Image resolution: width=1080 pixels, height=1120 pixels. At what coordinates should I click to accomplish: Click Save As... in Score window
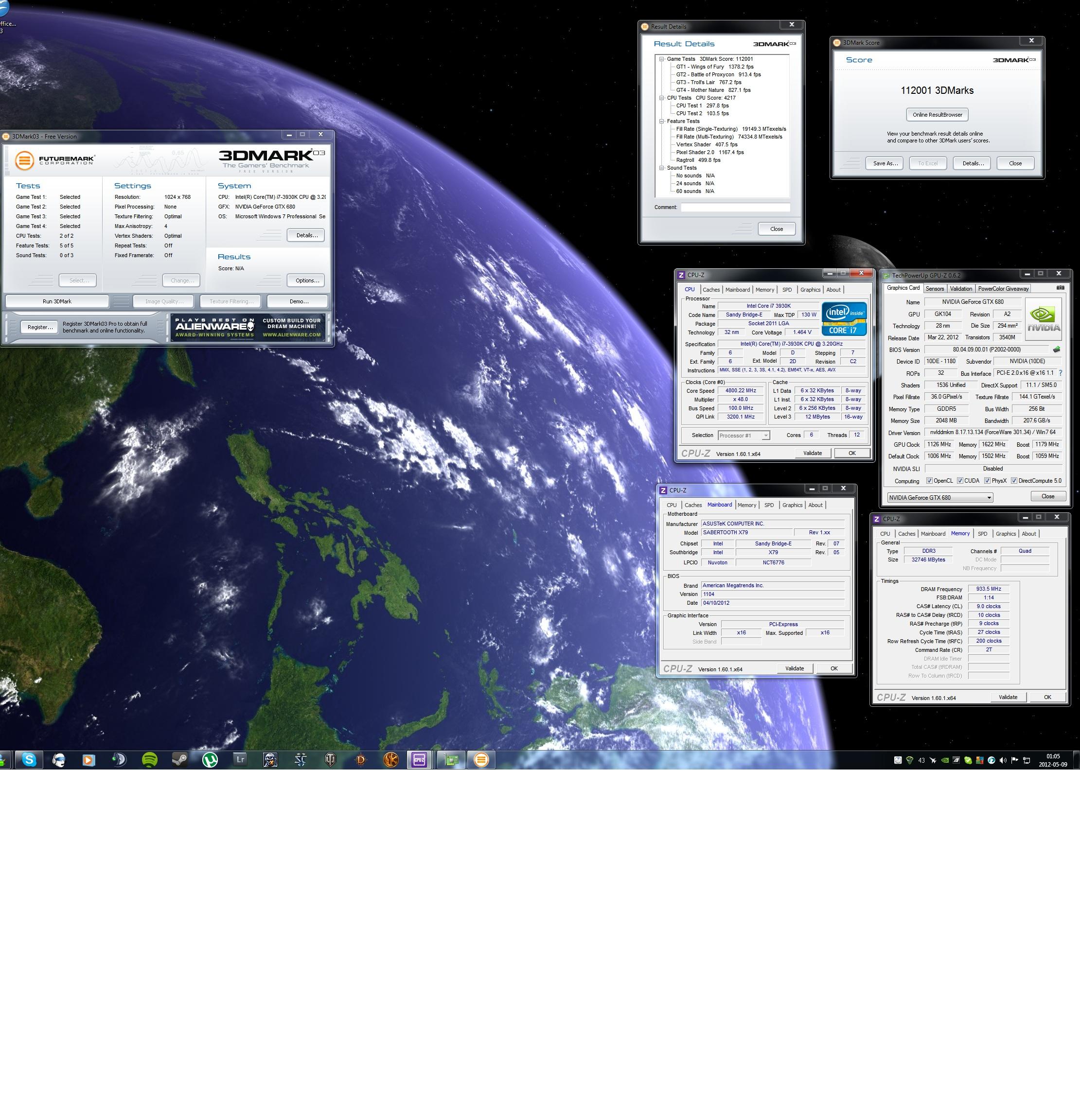[x=885, y=163]
